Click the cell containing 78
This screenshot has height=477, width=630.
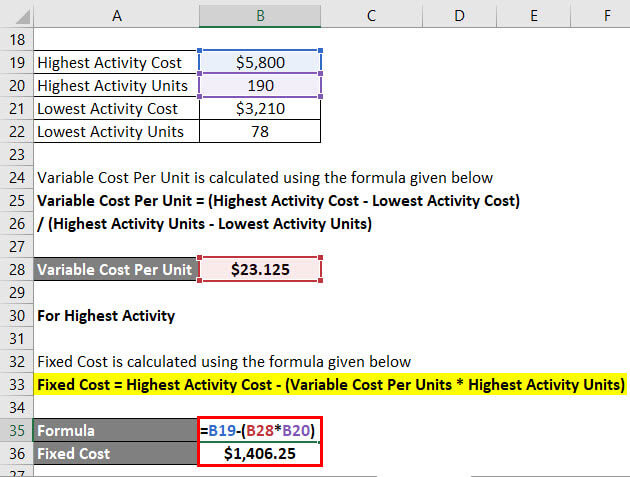[260, 131]
